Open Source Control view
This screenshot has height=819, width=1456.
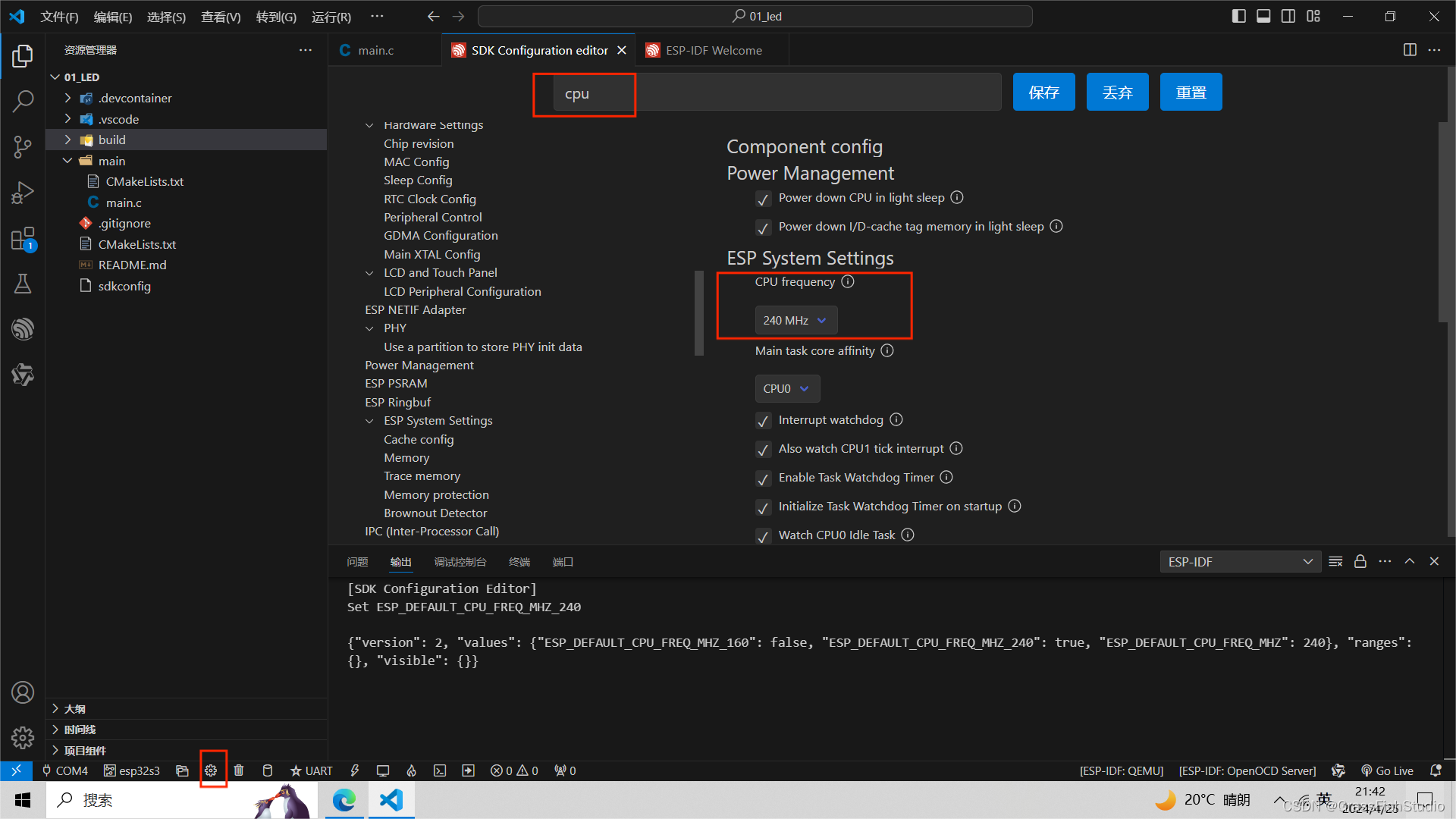click(x=23, y=146)
